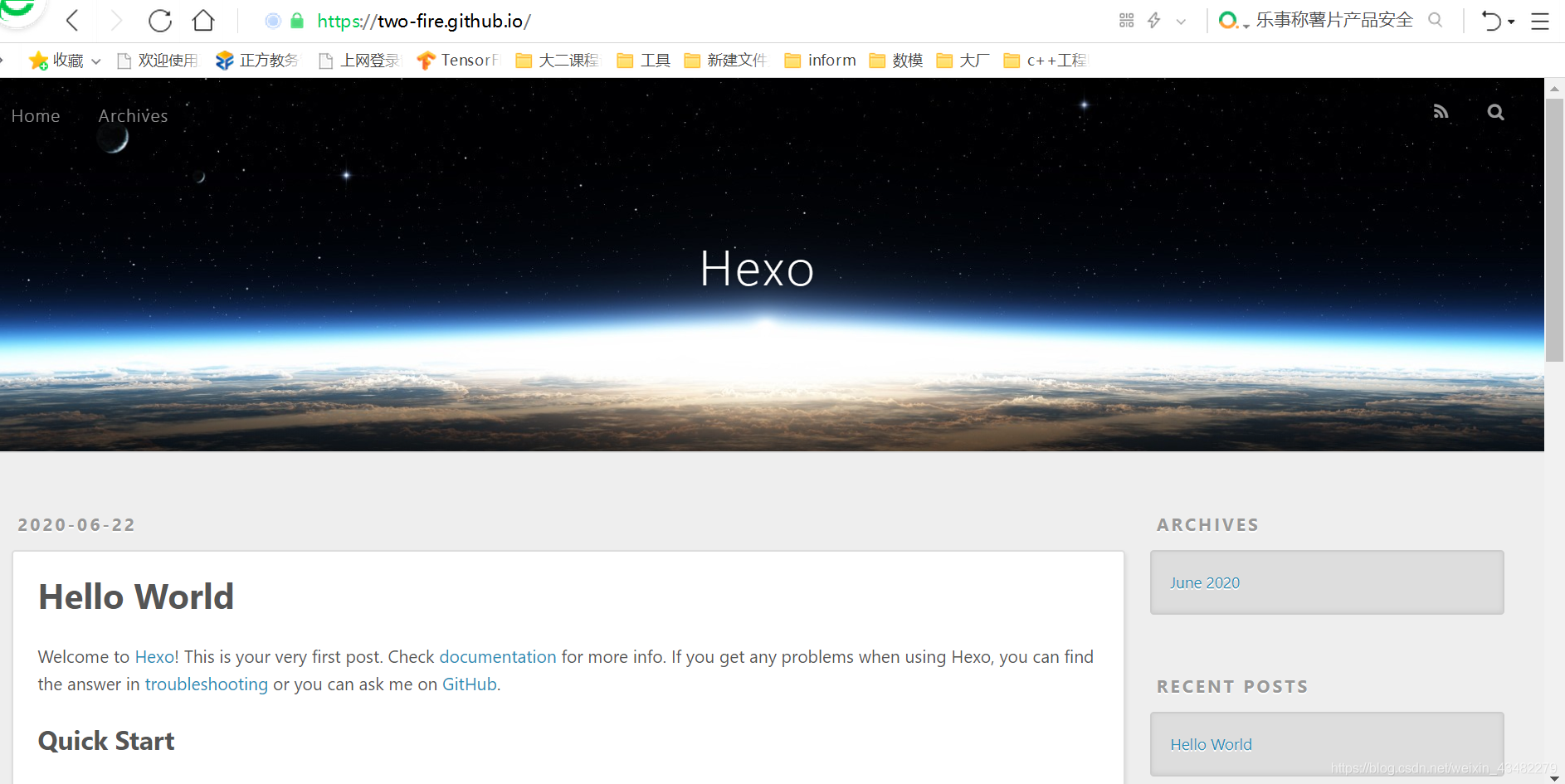
Task: Follow the Hexo link in post text
Action: pyautogui.click(x=154, y=657)
